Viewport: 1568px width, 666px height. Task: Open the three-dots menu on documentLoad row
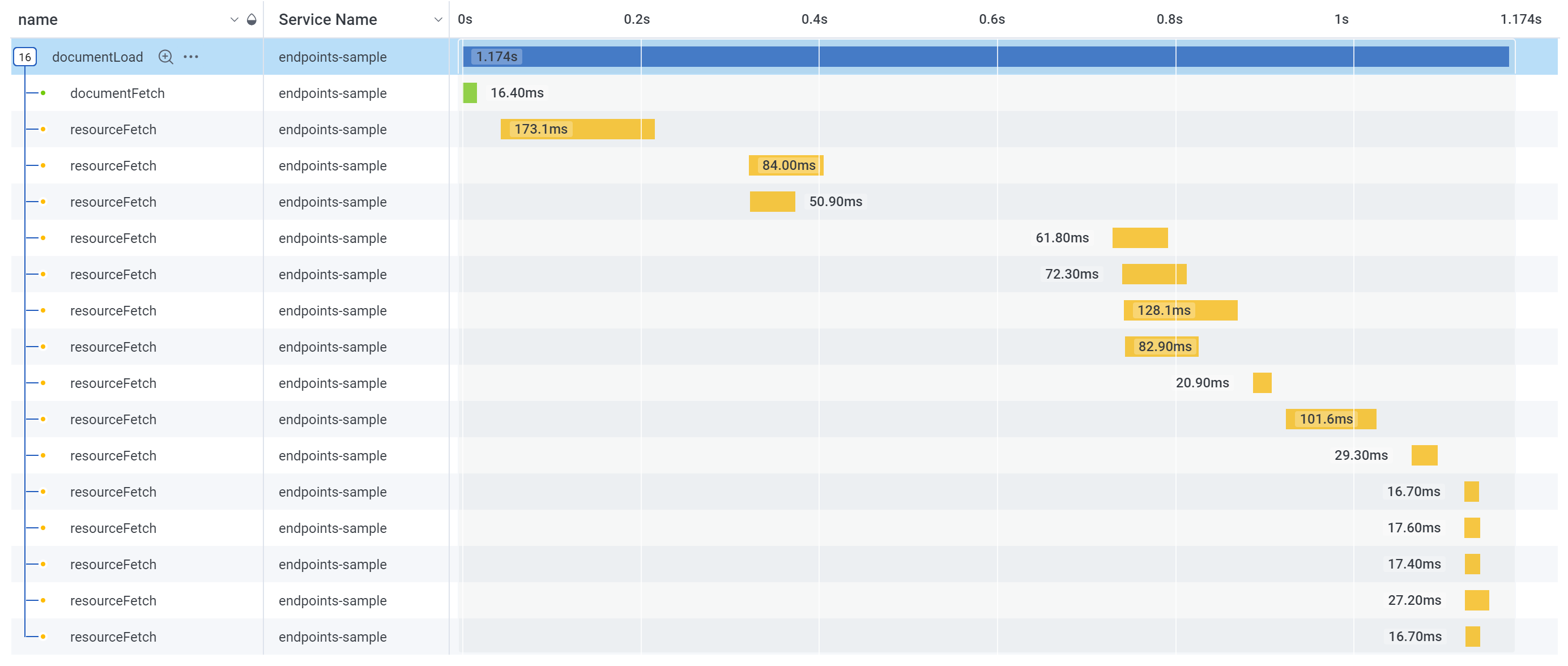point(191,57)
